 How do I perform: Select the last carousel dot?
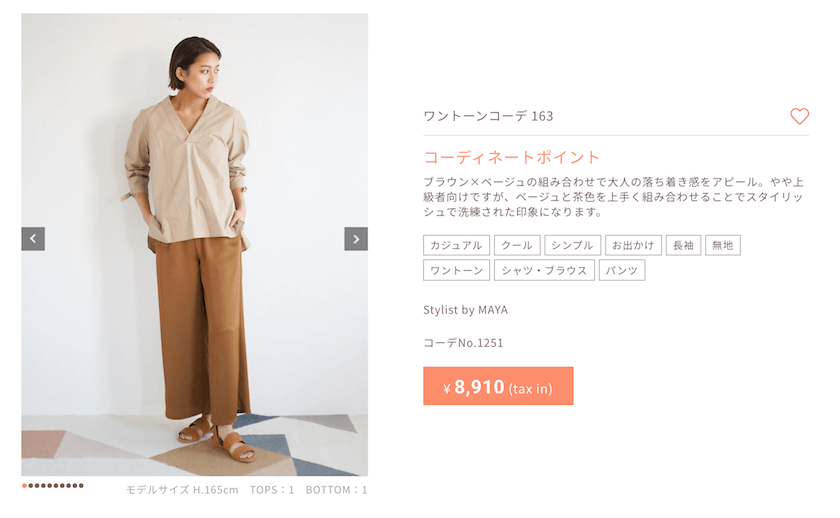coord(81,486)
